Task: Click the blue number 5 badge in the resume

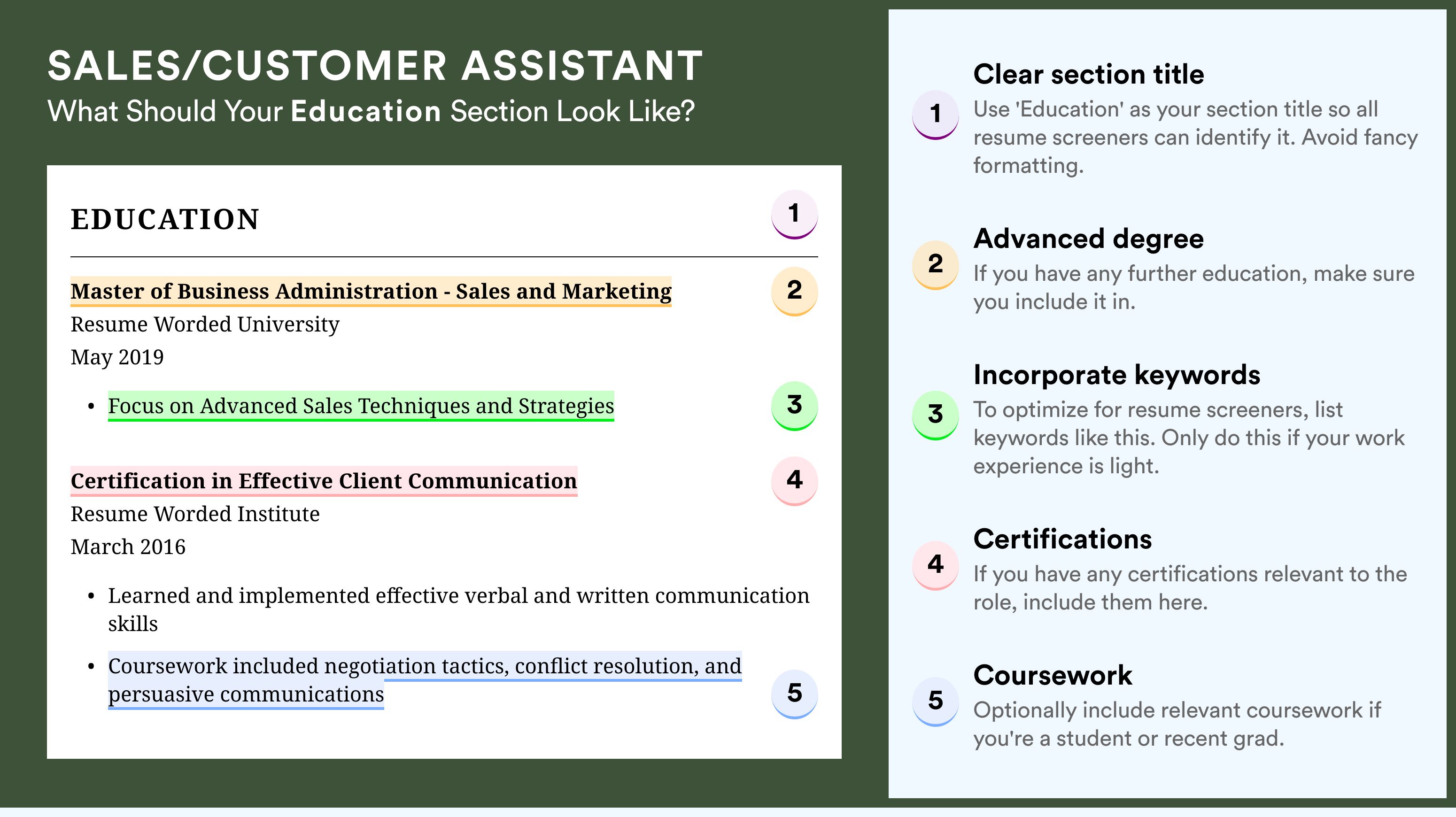Action: (x=794, y=694)
